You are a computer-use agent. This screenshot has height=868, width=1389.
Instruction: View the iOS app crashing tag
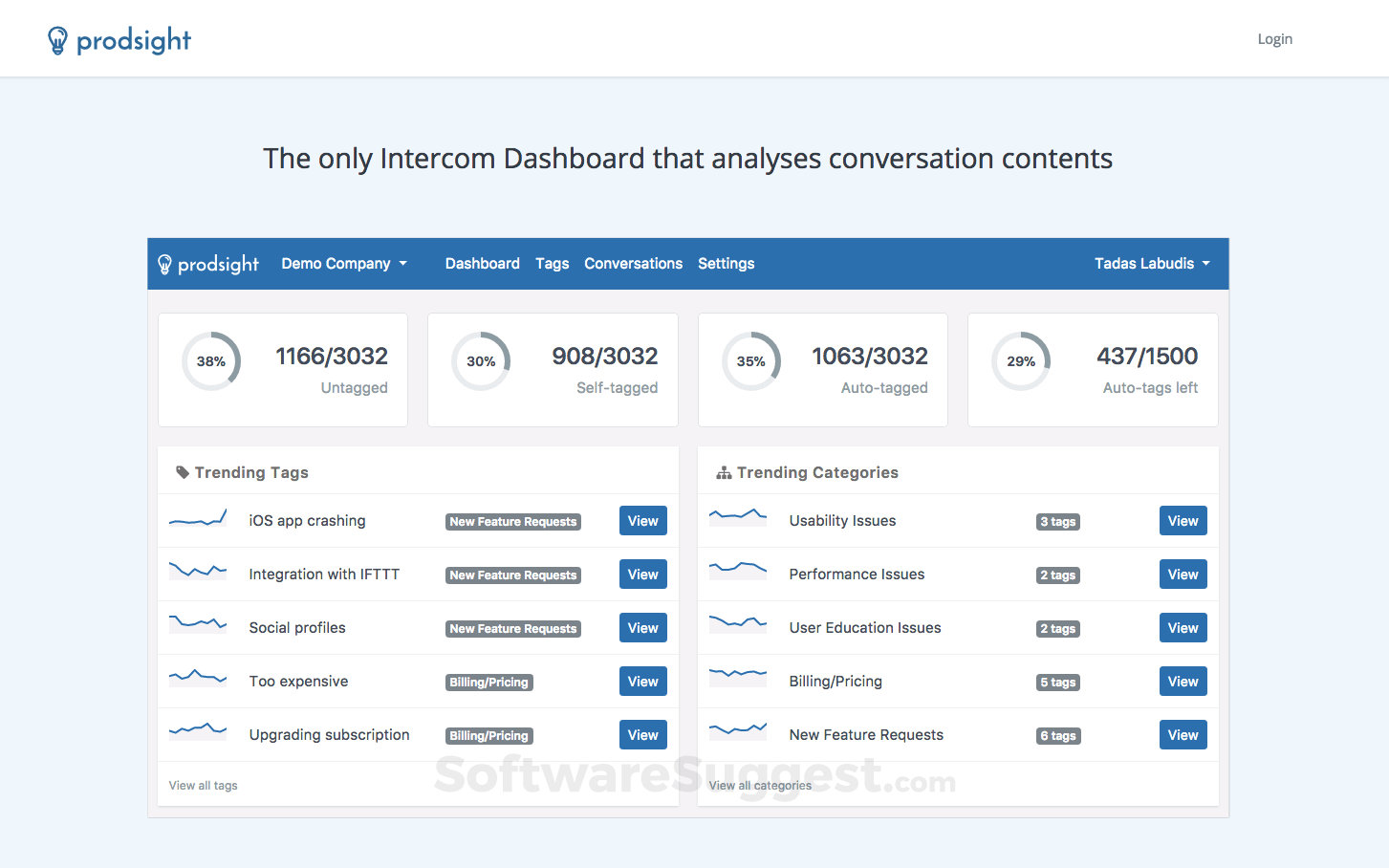643,521
